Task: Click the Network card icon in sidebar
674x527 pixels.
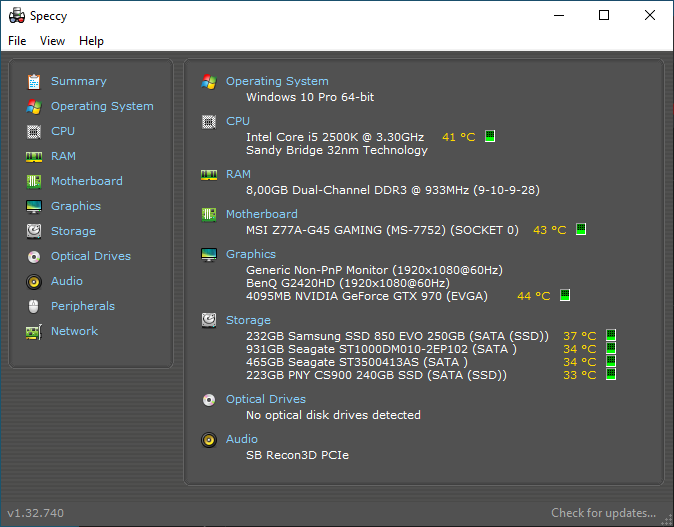Action: click(x=34, y=332)
